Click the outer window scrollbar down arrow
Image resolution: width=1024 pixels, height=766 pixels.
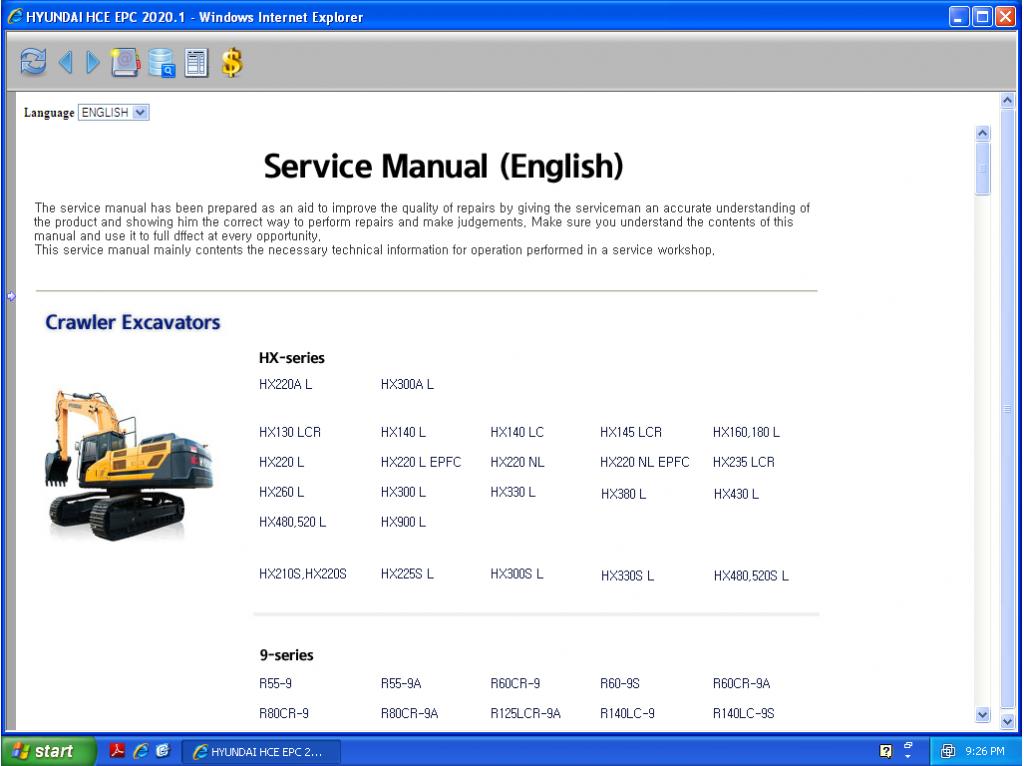point(1008,722)
